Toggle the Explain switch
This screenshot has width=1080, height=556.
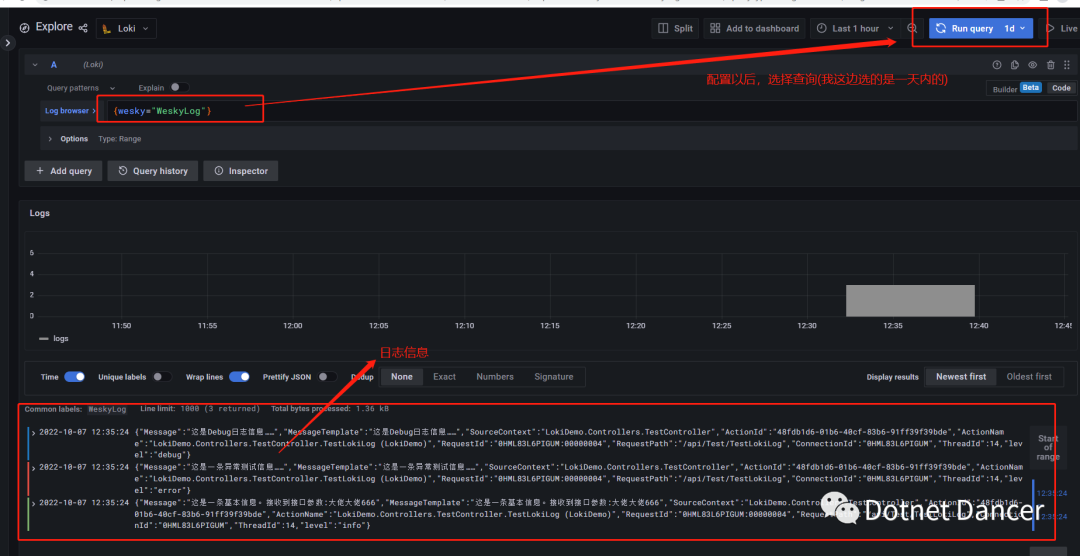pos(180,87)
